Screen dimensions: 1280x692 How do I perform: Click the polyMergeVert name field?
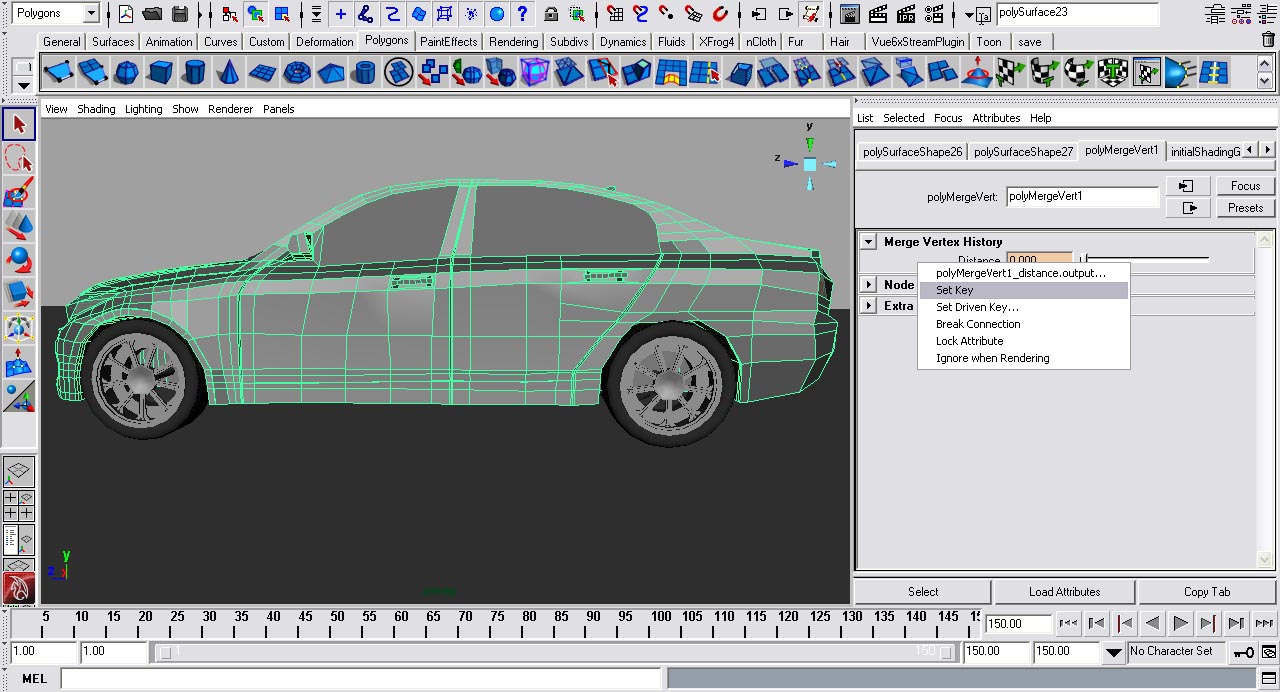pos(1082,197)
